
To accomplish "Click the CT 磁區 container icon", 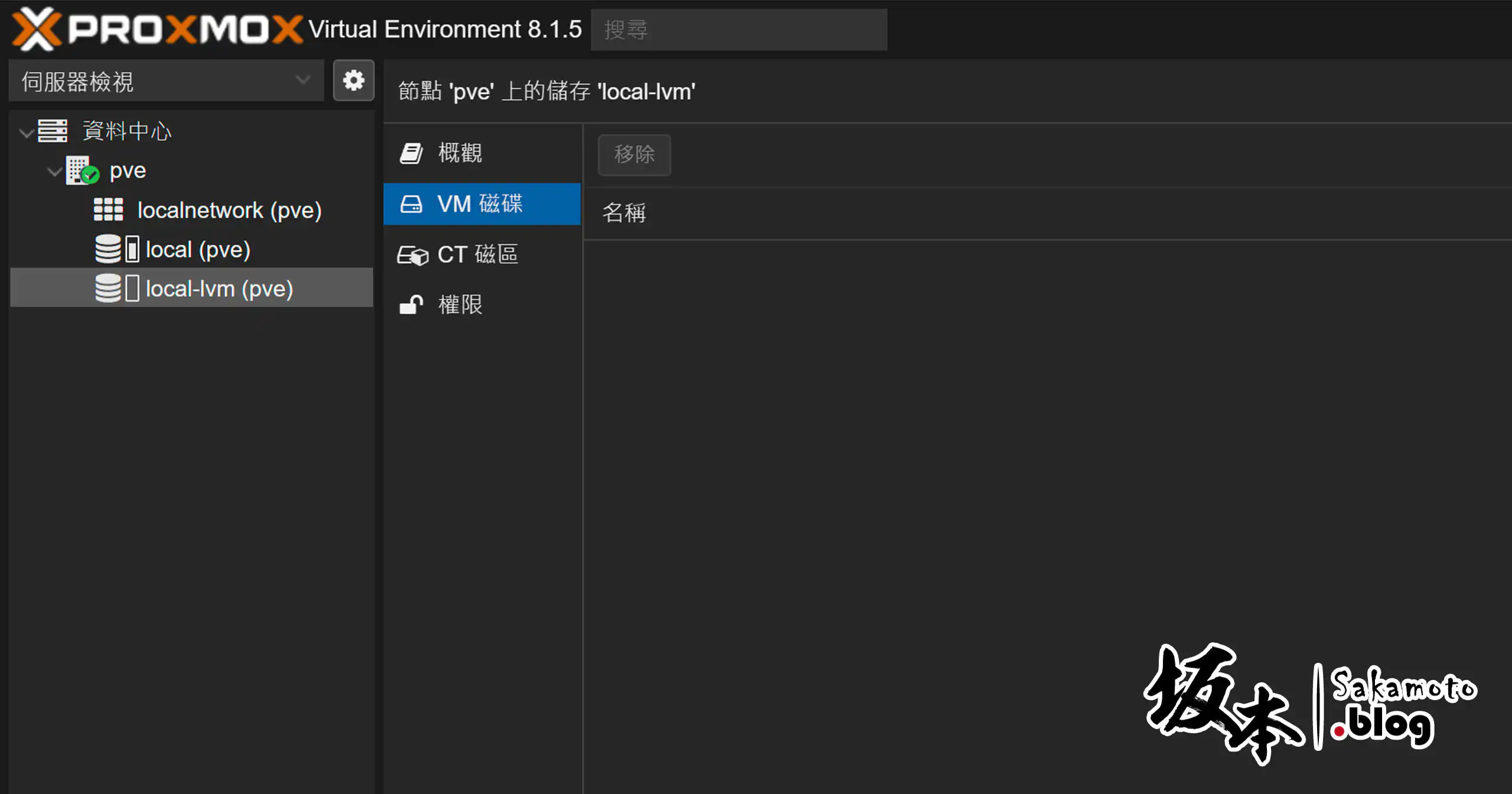I will (x=412, y=255).
